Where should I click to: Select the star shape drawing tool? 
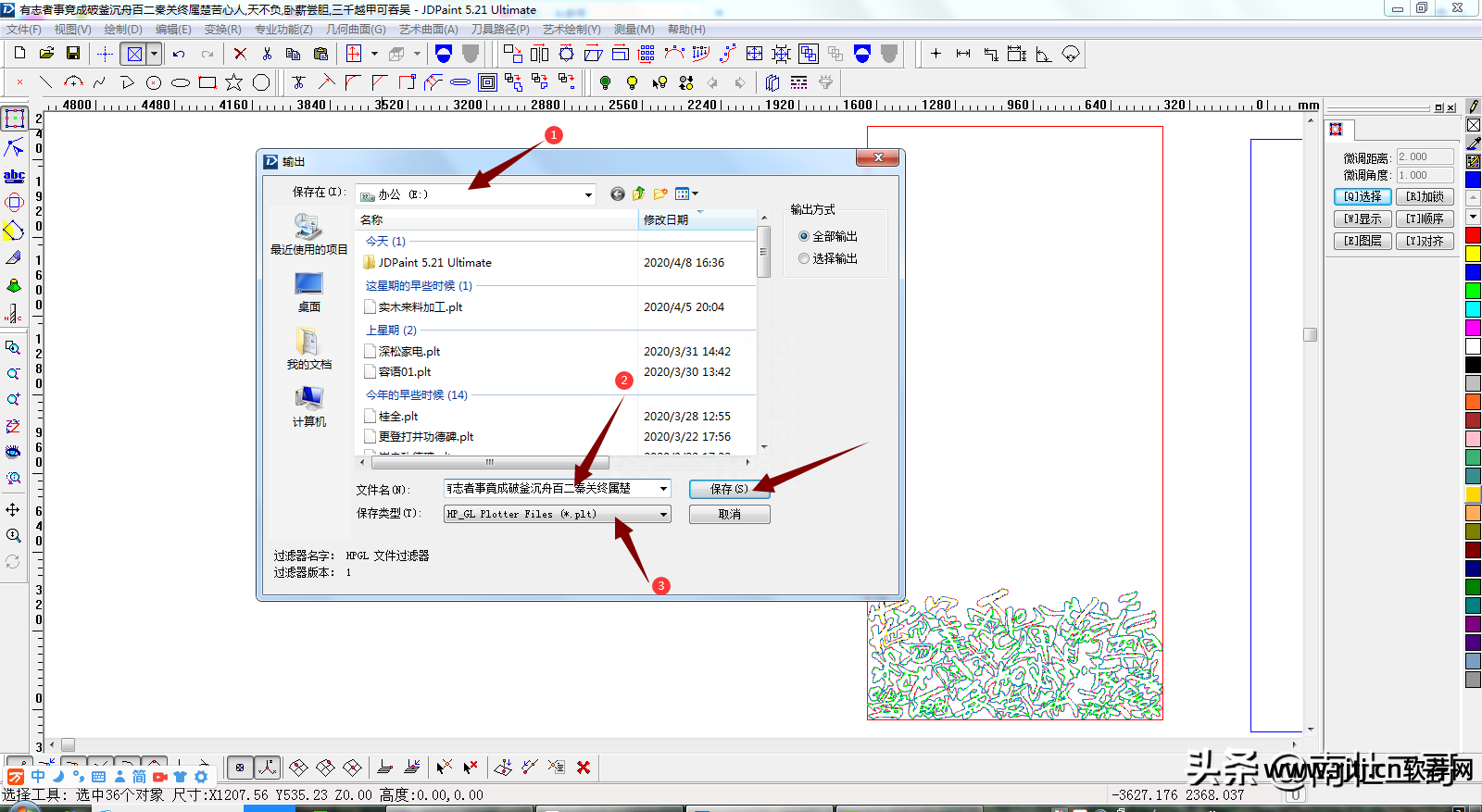(234, 82)
